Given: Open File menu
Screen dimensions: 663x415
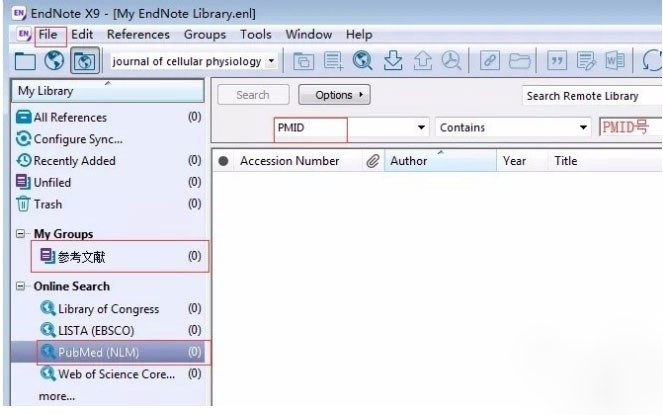Looking at the screenshot, I should tap(48, 34).
